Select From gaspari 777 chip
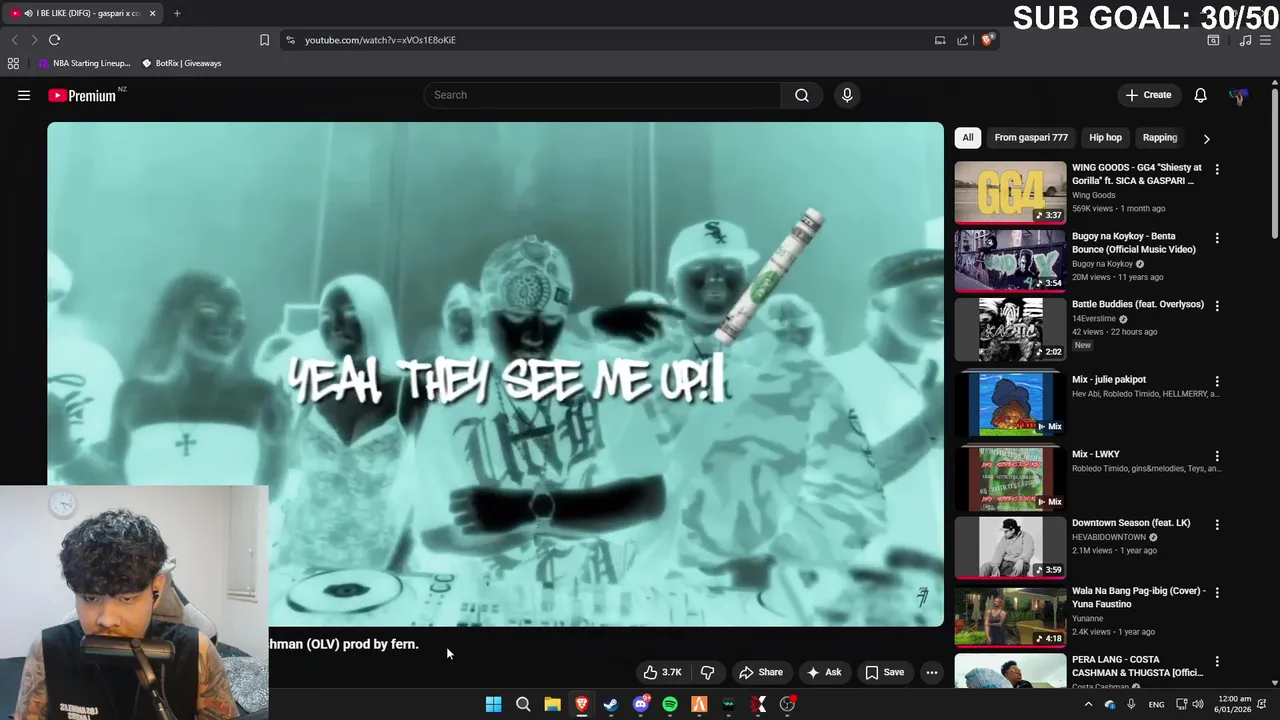Image resolution: width=1280 pixels, height=720 pixels. pos(1031,138)
